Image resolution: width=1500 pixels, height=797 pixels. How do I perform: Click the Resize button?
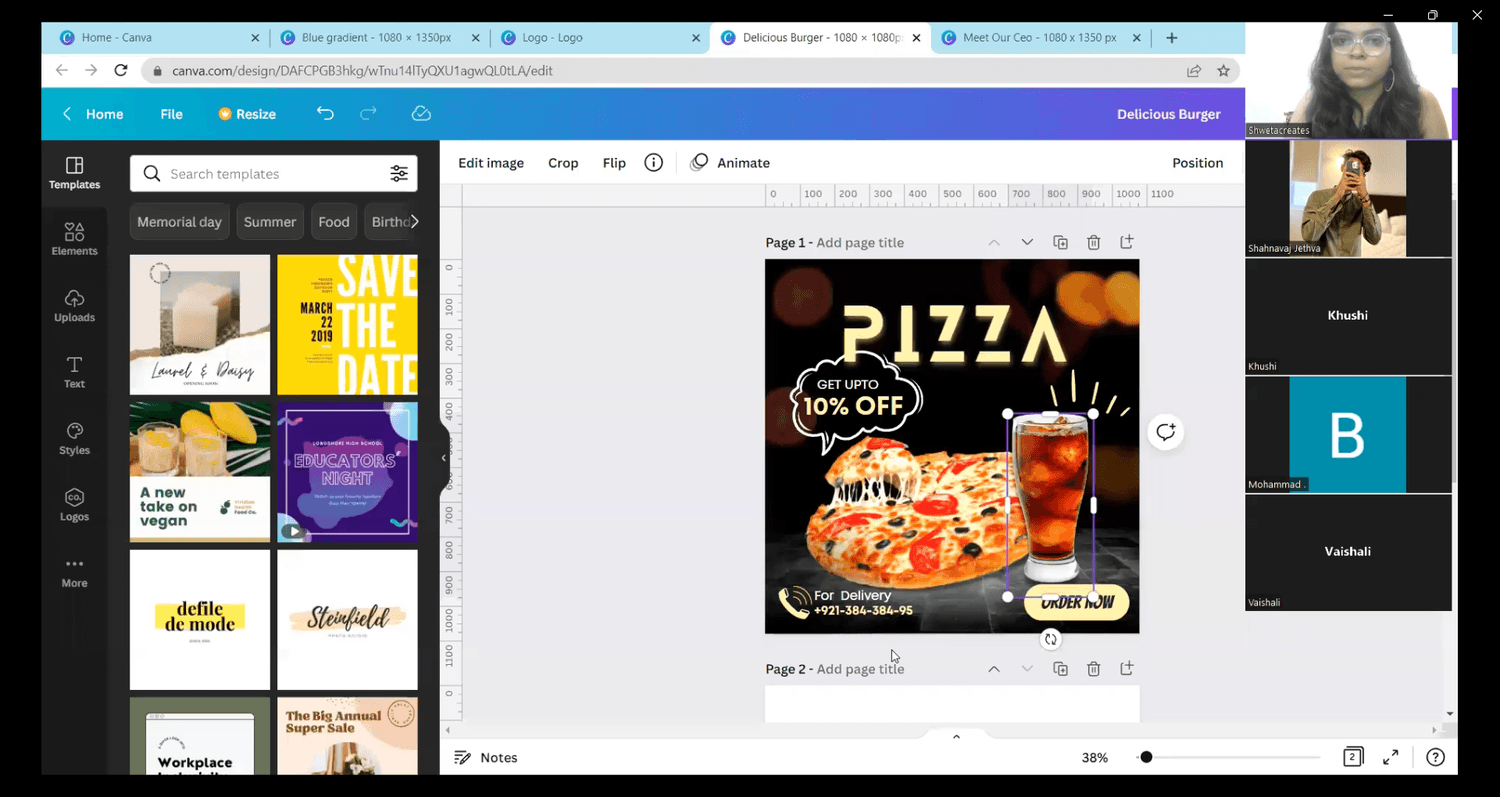click(x=247, y=114)
